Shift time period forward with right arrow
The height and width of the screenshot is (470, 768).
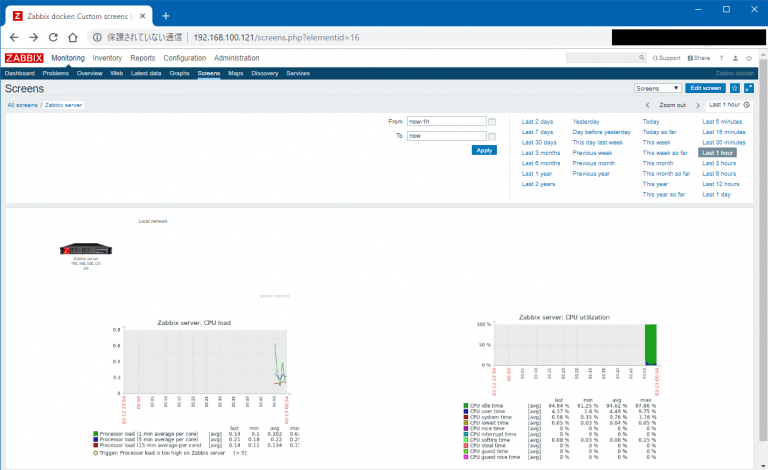pos(698,105)
